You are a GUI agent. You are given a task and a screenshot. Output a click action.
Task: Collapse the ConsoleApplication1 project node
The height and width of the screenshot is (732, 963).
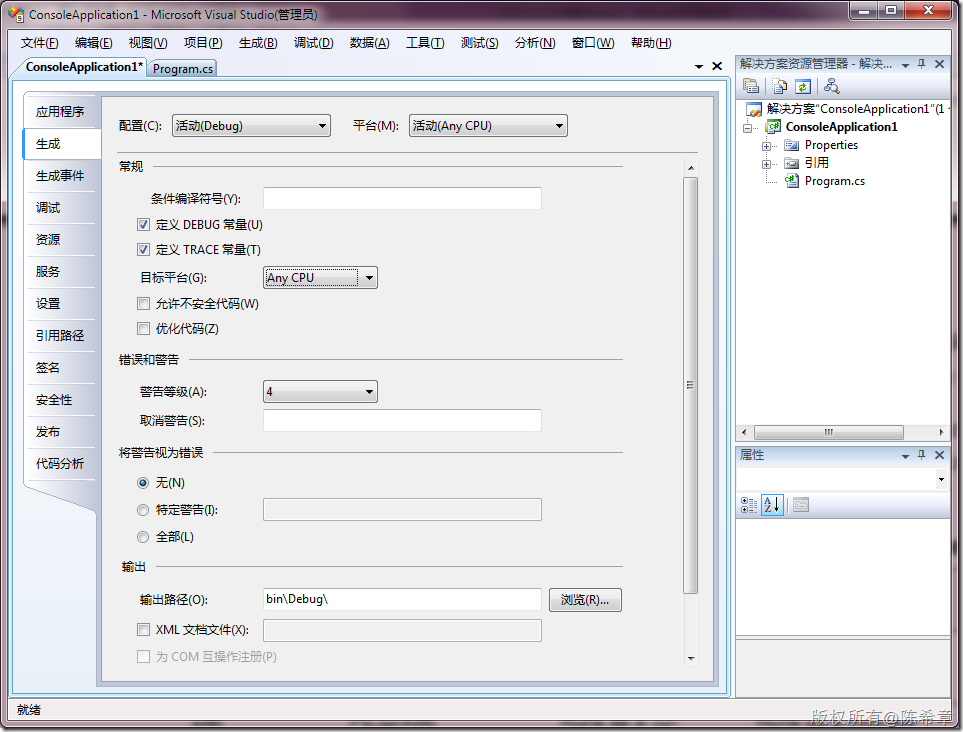(x=747, y=128)
